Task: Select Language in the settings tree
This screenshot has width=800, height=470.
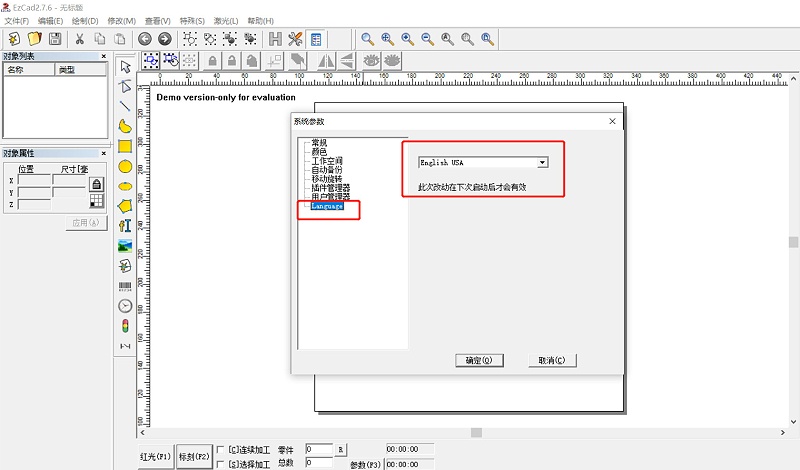Action: [327, 206]
